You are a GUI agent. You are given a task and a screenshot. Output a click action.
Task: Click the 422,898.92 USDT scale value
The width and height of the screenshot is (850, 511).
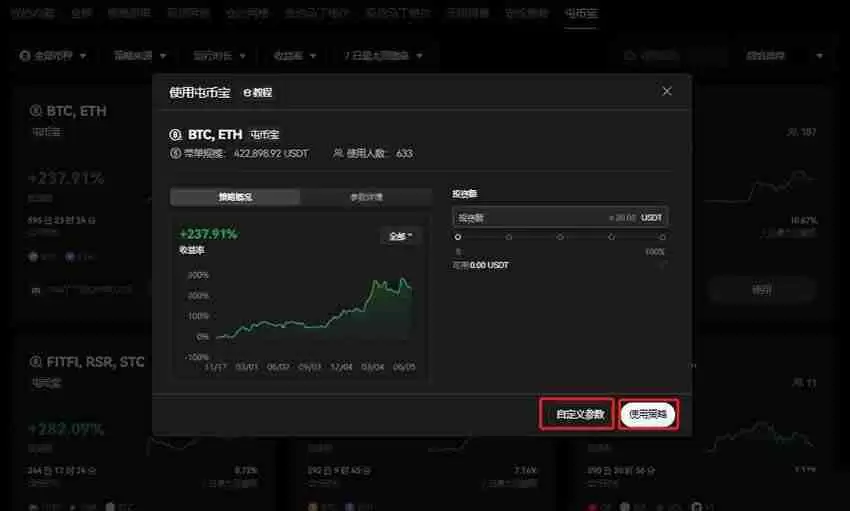click(271, 153)
